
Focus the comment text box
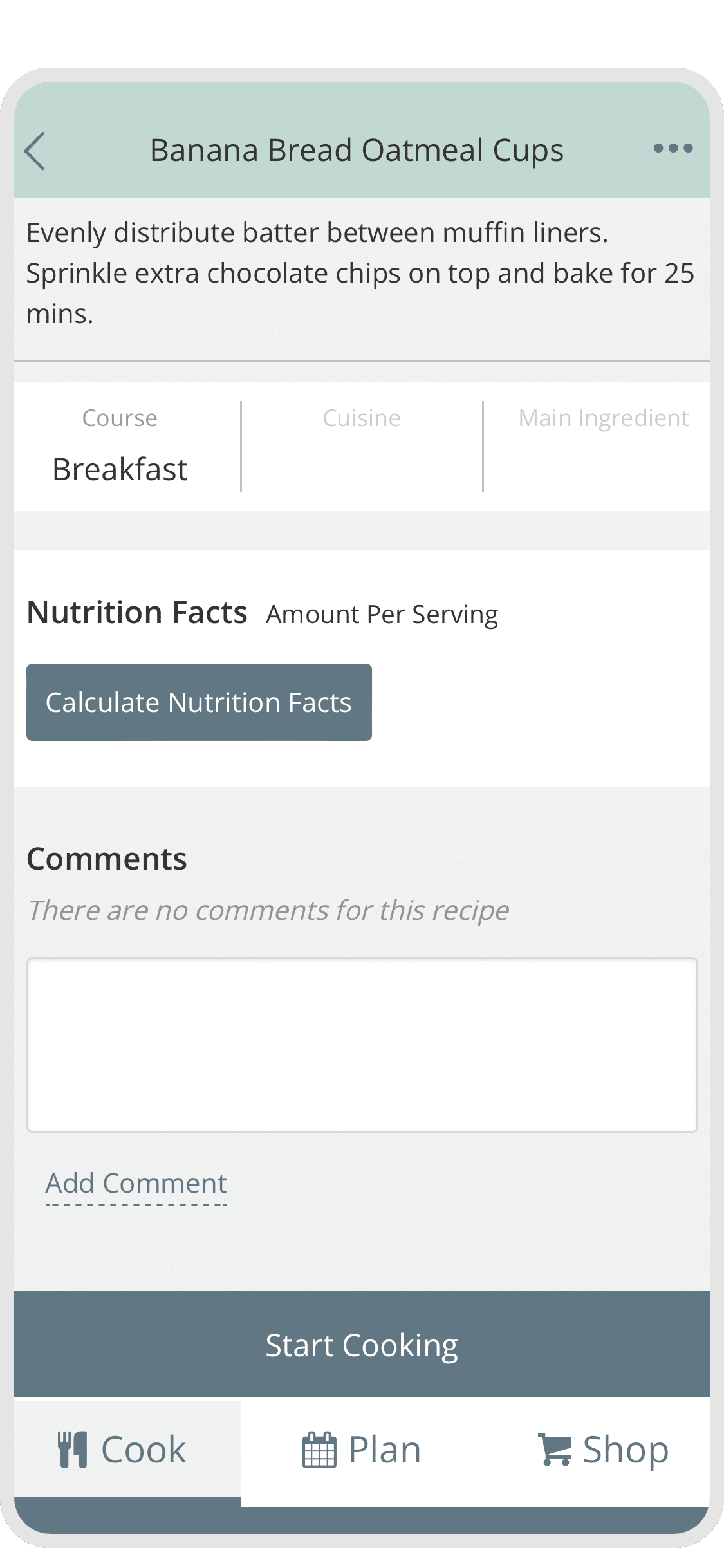[x=362, y=1045]
